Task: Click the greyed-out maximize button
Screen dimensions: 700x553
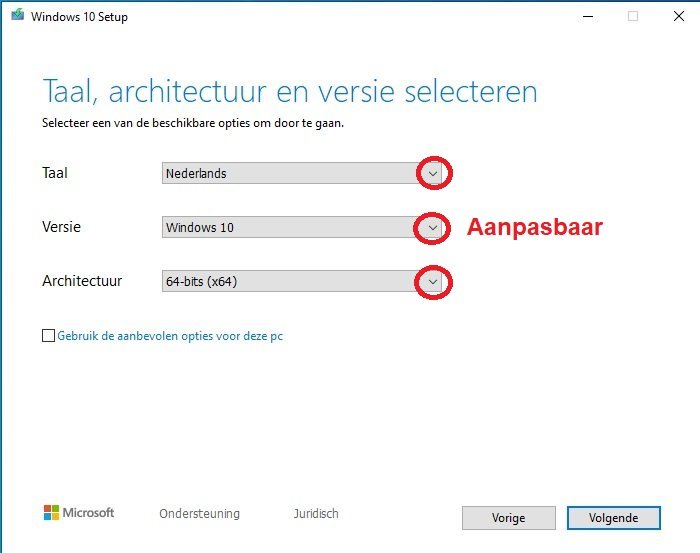Action: (633, 16)
